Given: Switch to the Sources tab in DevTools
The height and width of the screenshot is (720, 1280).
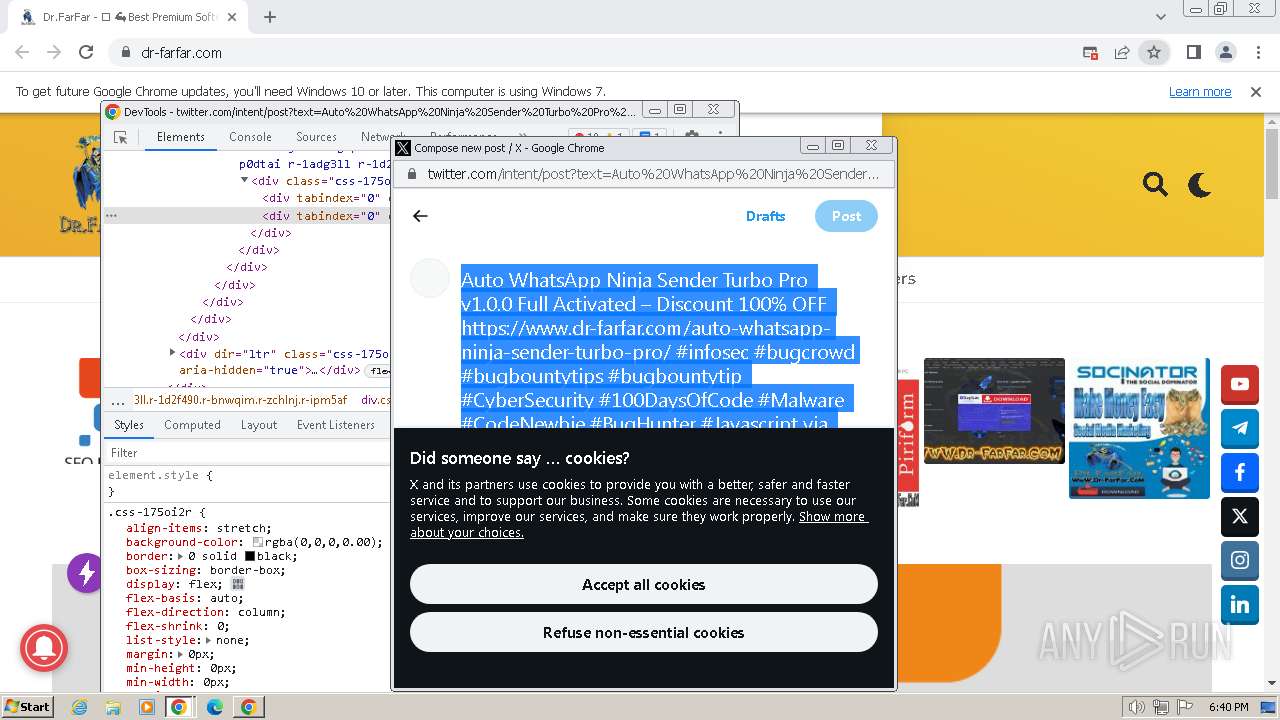Looking at the screenshot, I should point(316,137).
